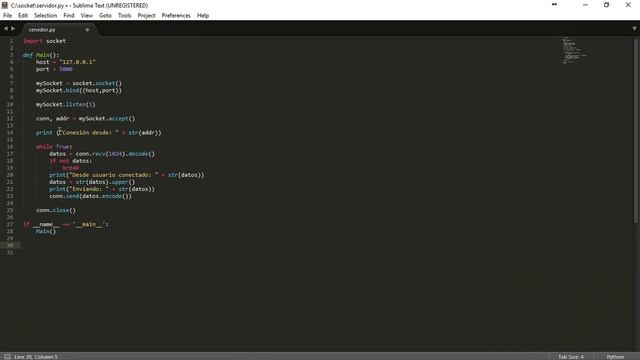The width and height of the screenshot is (640, 360).
Task: Click on 'mySocket.bind((host,port))' line
Action: click(79, 90)
